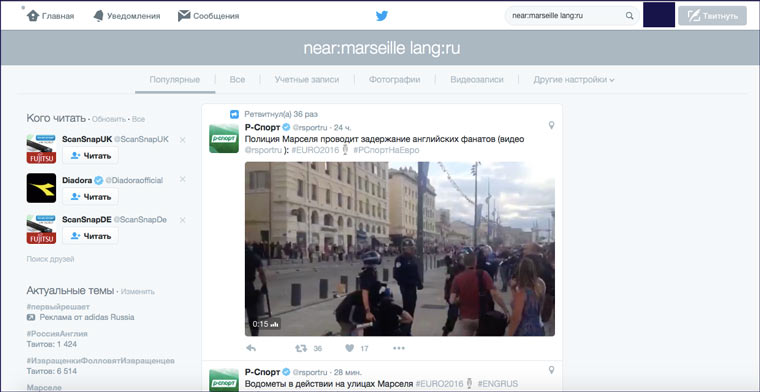
Task: Click the search magnifier icon
Action: pyautogui.click(x=629, y=16)
